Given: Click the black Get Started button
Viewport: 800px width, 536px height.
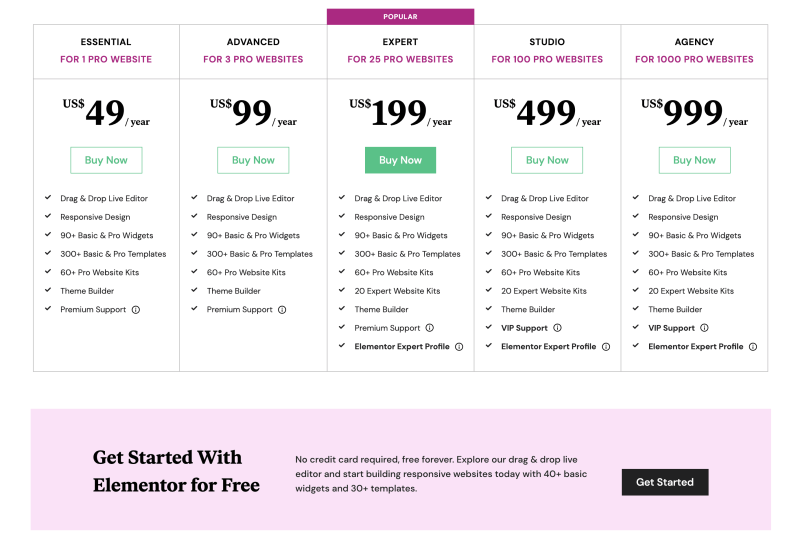Looking at the screenshot, I should click(665, 482).
